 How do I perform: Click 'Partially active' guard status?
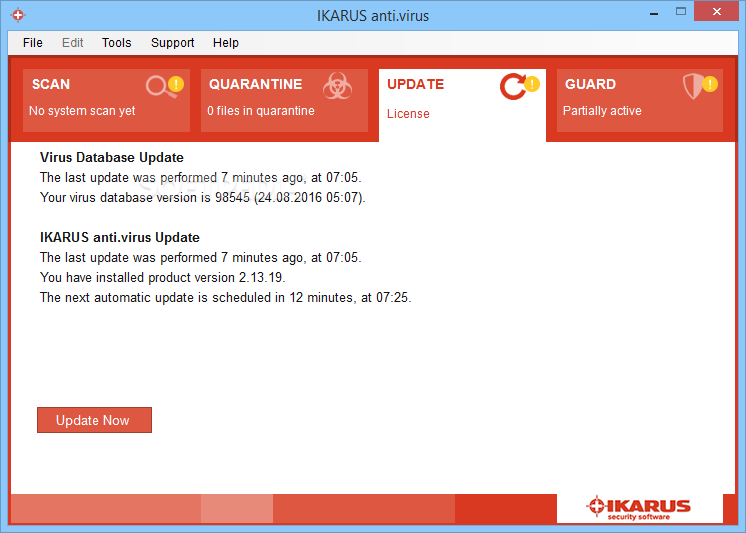[602, 111]
